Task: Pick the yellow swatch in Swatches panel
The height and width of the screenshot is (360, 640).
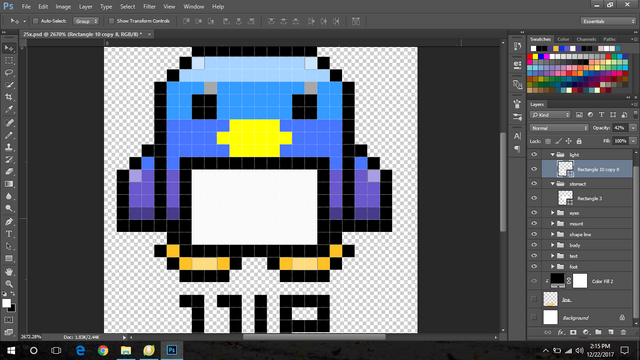Action: coord(536,57)
